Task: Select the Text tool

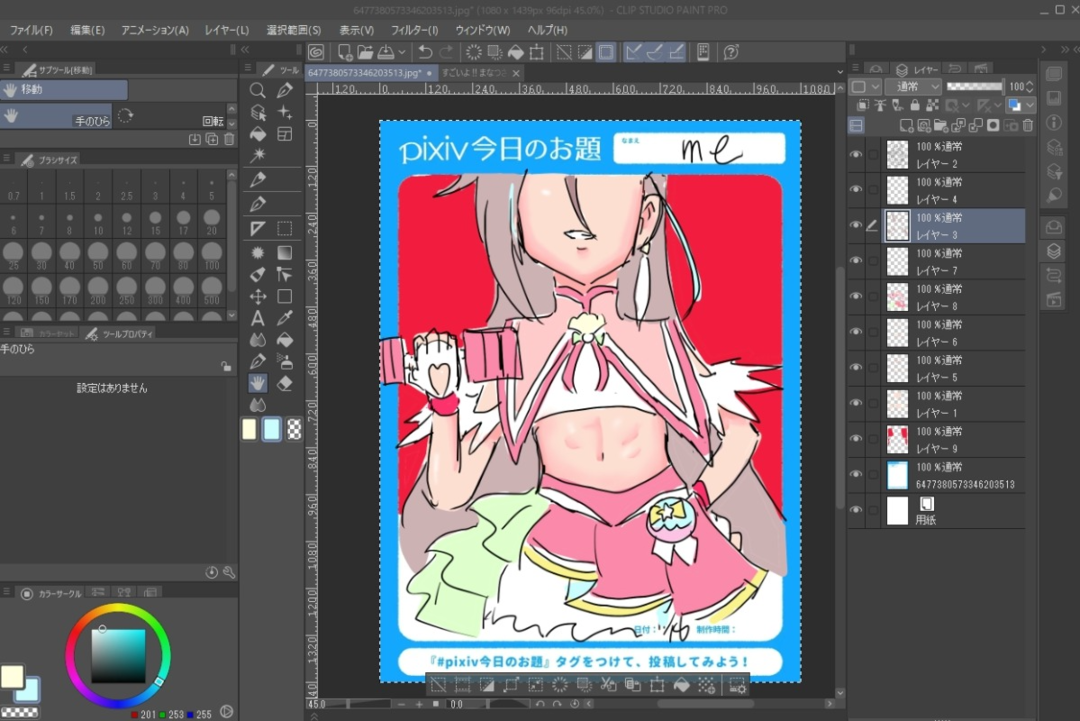Action: click(257, 318)
